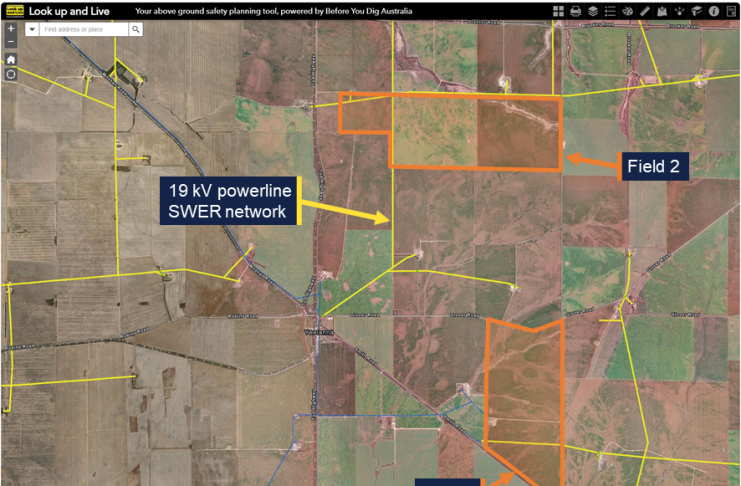Screen dimensions: 741x486
Task: Show the map legend list icon
Action: tap(610, 11)
